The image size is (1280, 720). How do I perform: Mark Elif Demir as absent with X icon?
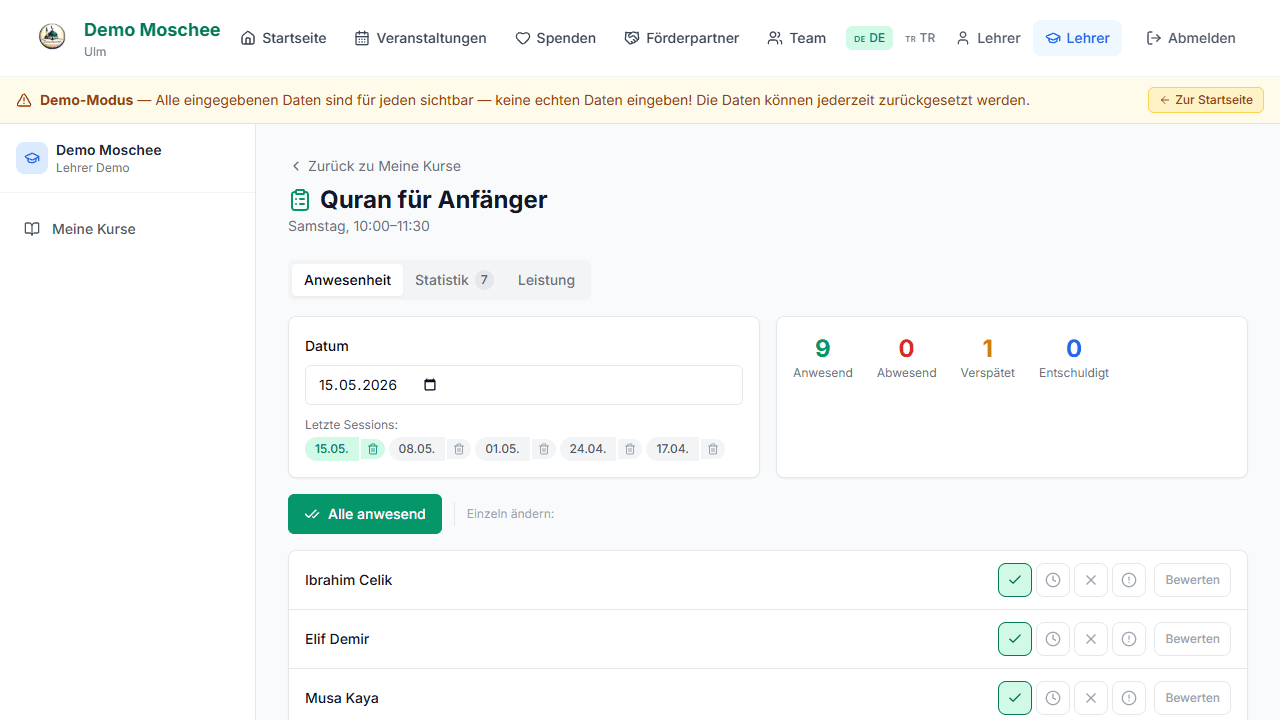point(1091,639)
